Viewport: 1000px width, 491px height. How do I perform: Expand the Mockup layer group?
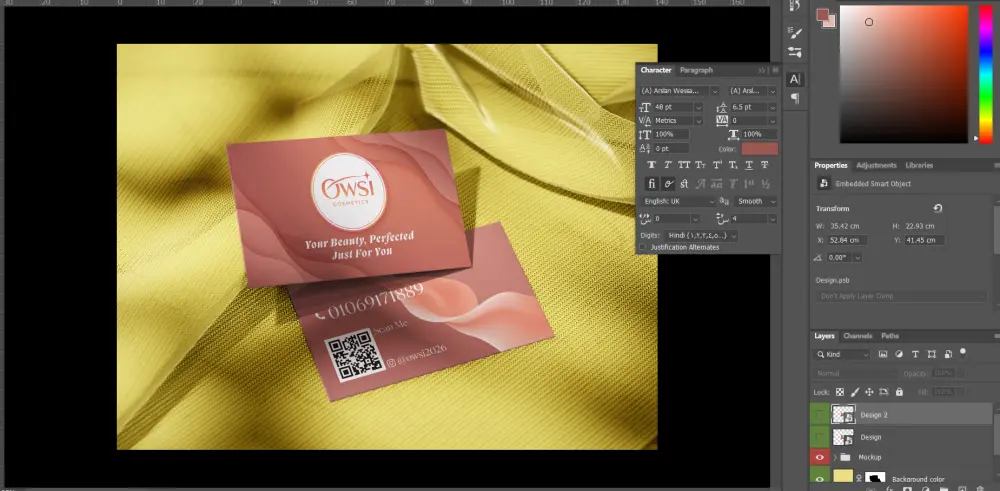tap(835, 457)
